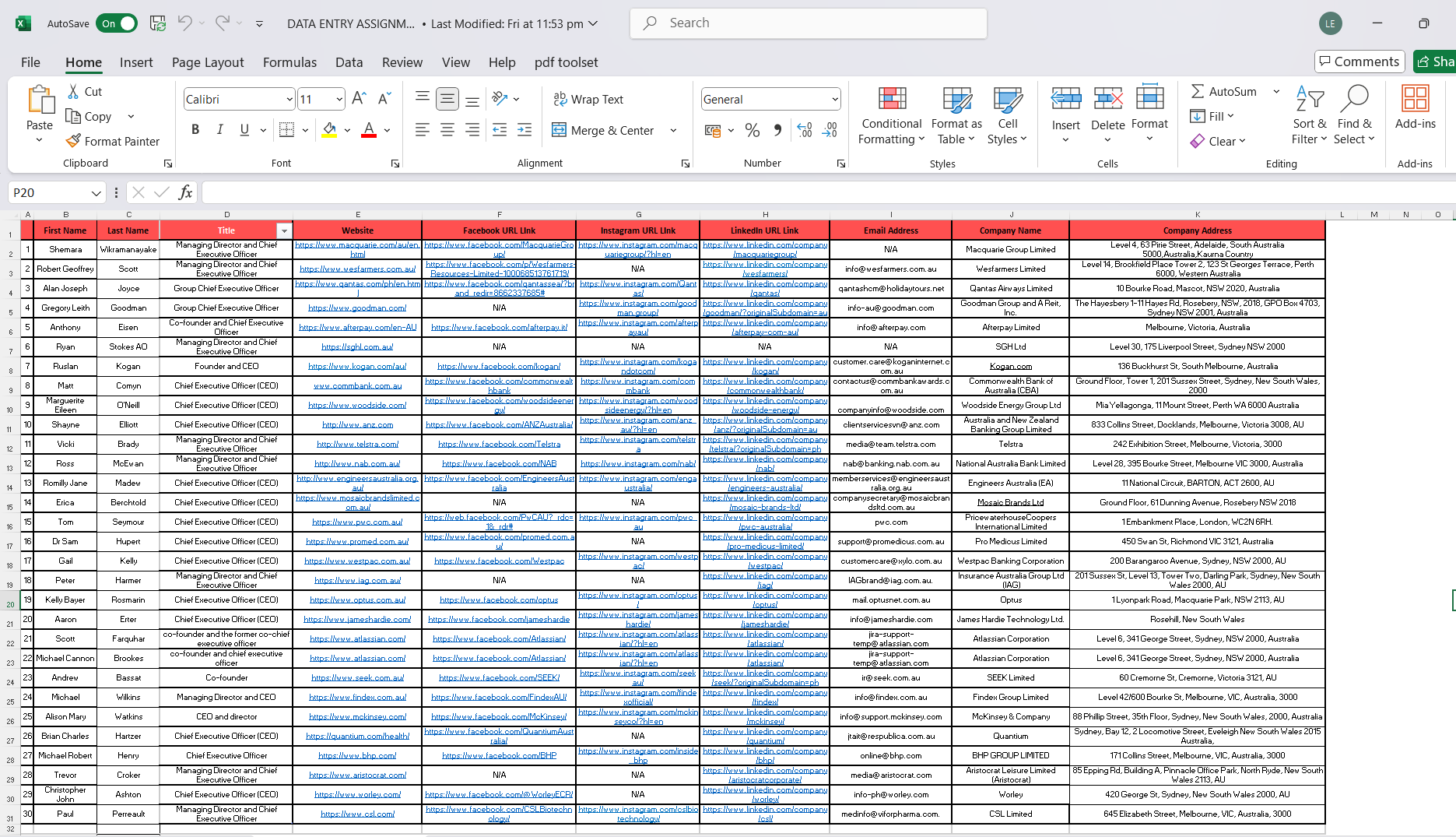This screenshot has width=1456, height=837.
Task: Toggle Italic formatting
Action: click(x=220, y=129)
